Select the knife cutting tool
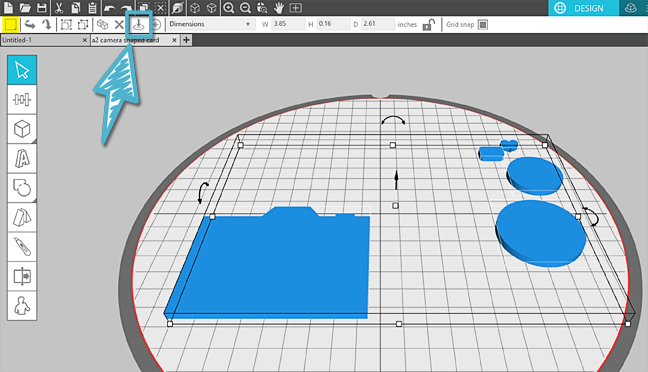This screenshot has width=648, height=372. pyautogui.click(x=22, y=247)
